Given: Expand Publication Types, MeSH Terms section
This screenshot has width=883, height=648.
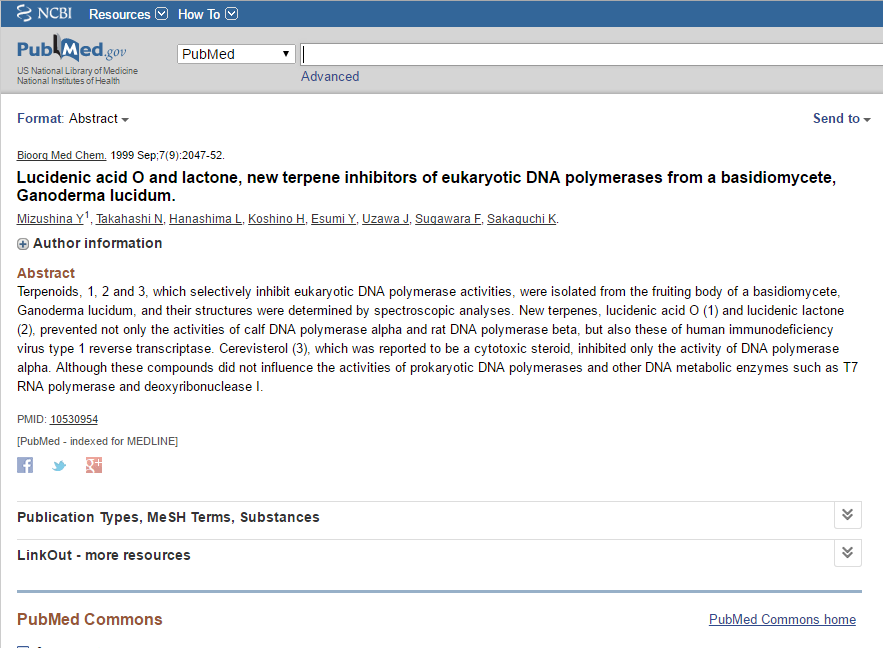Looking at the screenshot, I should coord(847,515).
